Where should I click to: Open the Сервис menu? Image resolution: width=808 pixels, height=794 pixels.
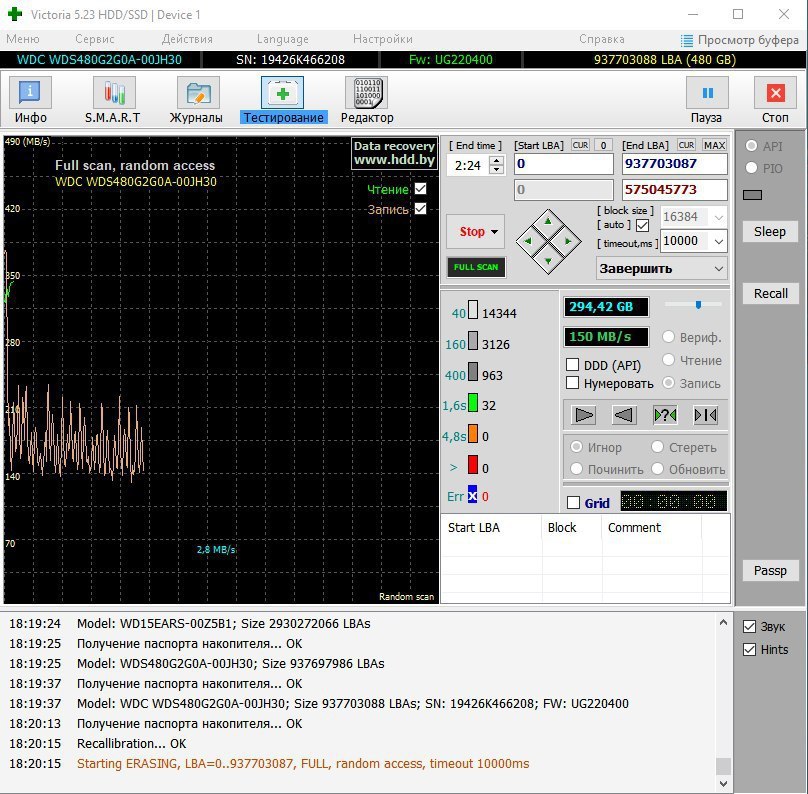point(95,39)
